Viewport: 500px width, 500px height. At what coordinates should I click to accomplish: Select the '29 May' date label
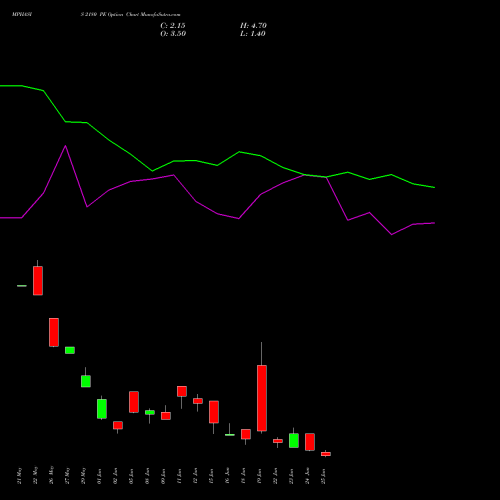click(x=84, y=476)
